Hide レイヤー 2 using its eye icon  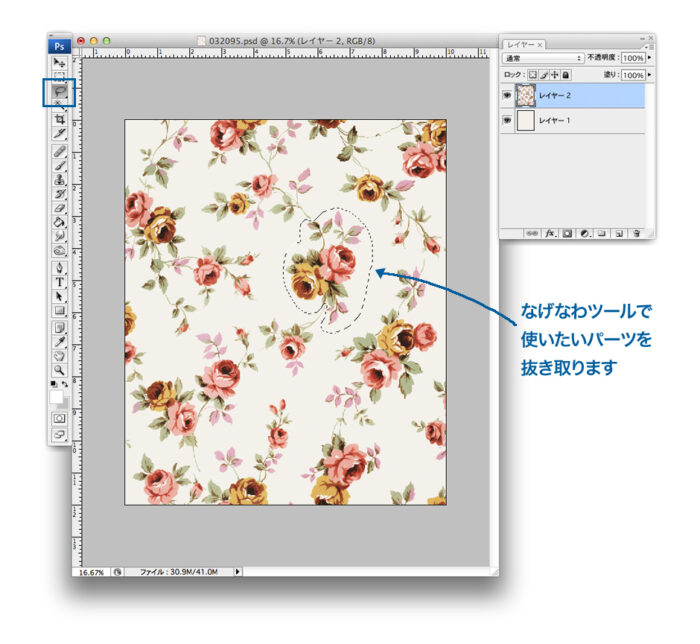tap(510, 95)
